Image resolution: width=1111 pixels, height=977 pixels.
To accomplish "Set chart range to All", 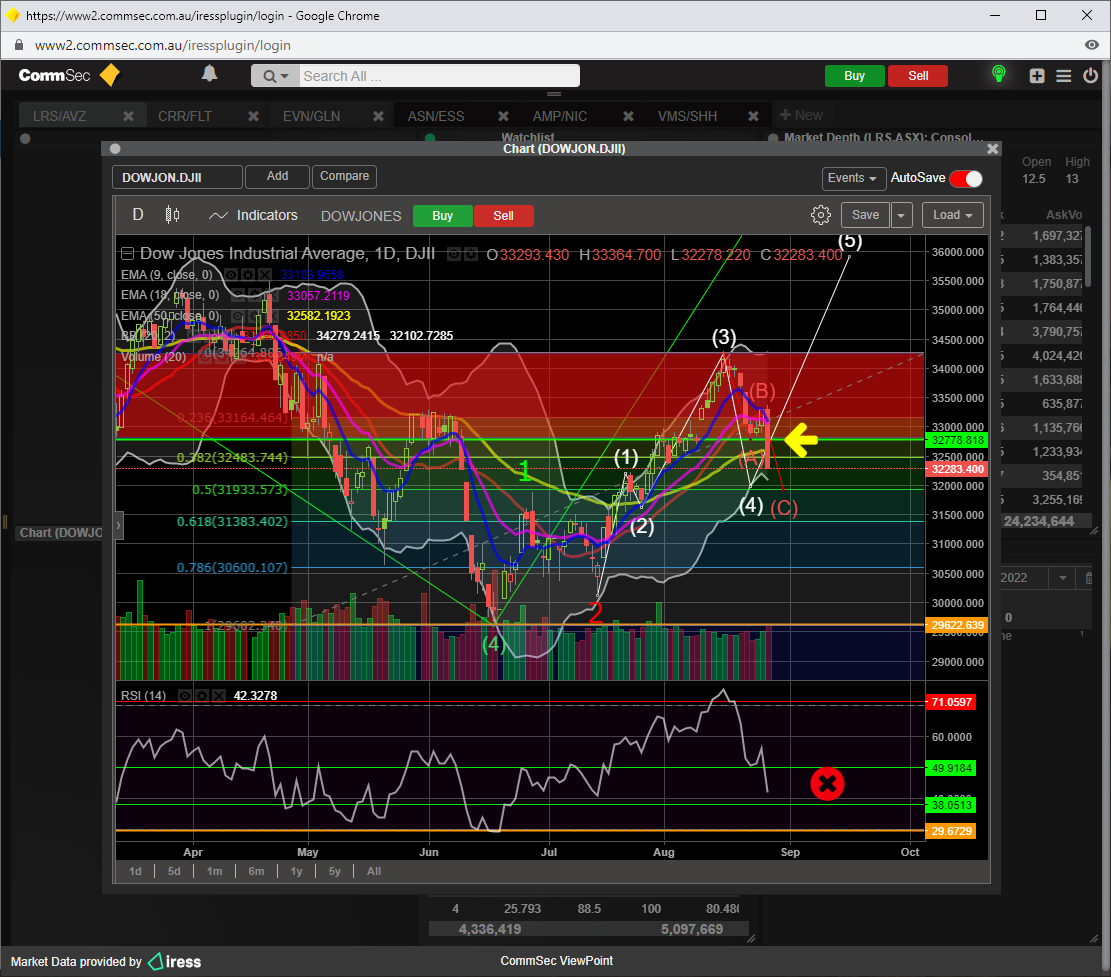I will [x=374, y=871].
